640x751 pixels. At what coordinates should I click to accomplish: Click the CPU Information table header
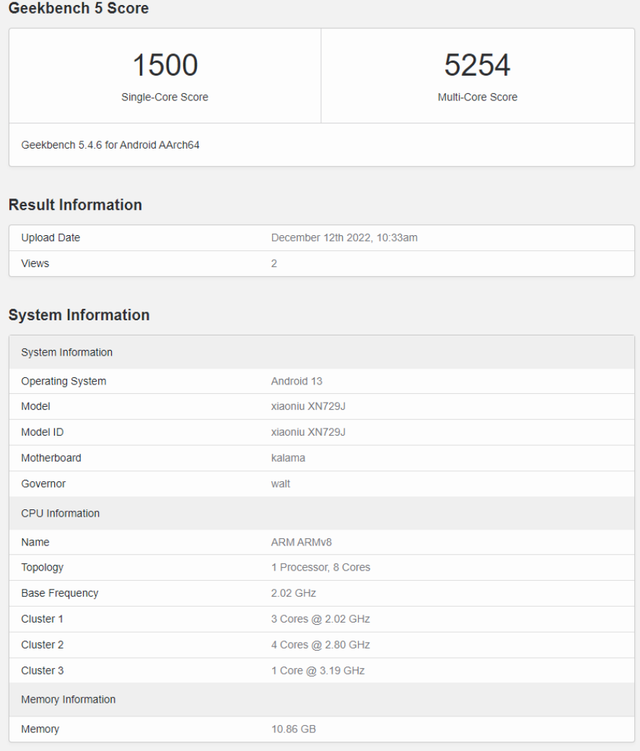click(x=60, y=513)
